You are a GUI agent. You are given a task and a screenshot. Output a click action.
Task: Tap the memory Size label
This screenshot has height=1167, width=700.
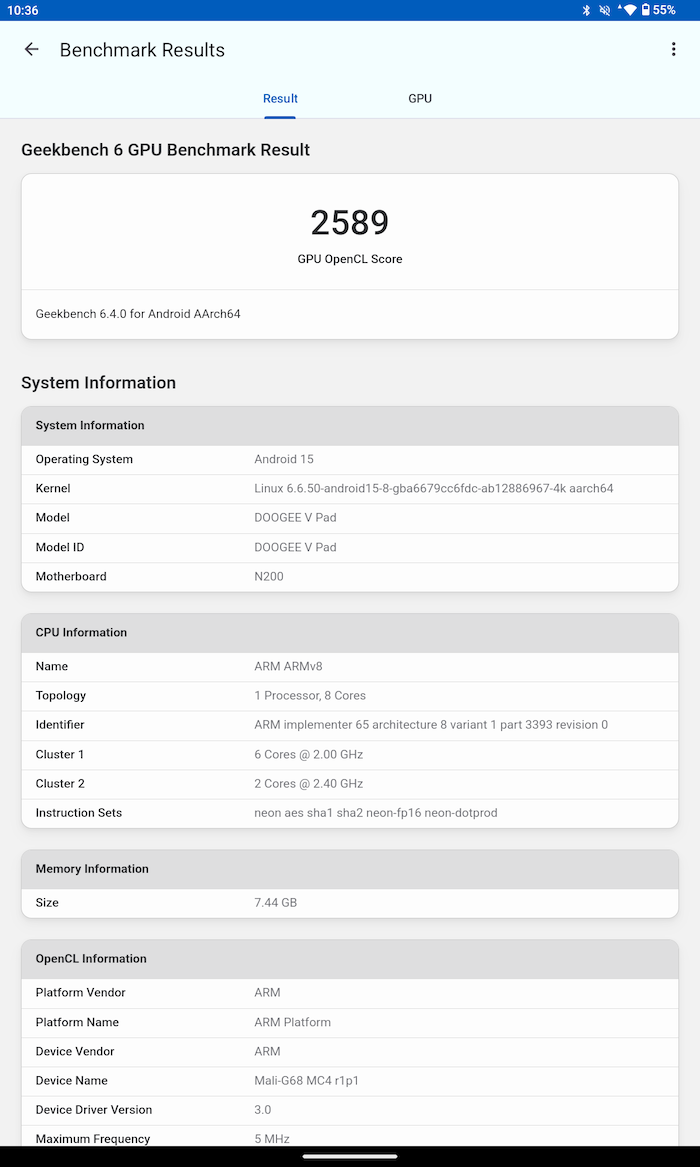(x=47, y=903)
